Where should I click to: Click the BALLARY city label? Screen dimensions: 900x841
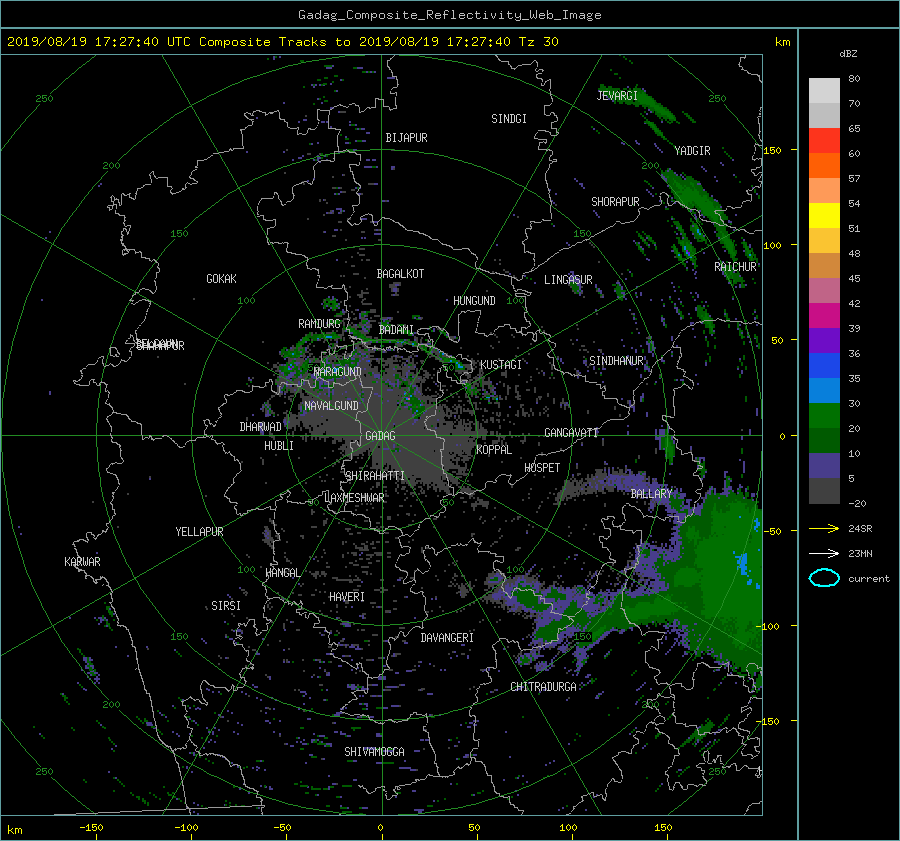click(x=651, y=494)
